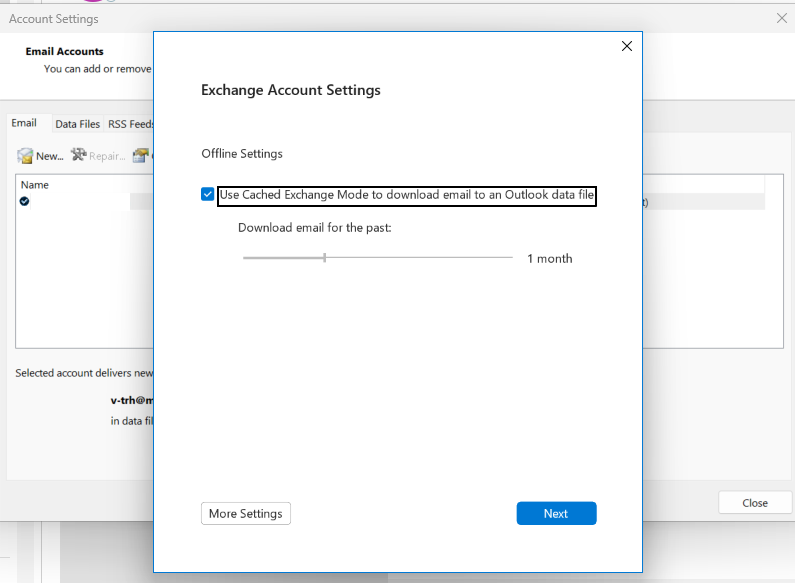Click the New account envelope icon
Viewport: 795px width, 583px height.
25,156
